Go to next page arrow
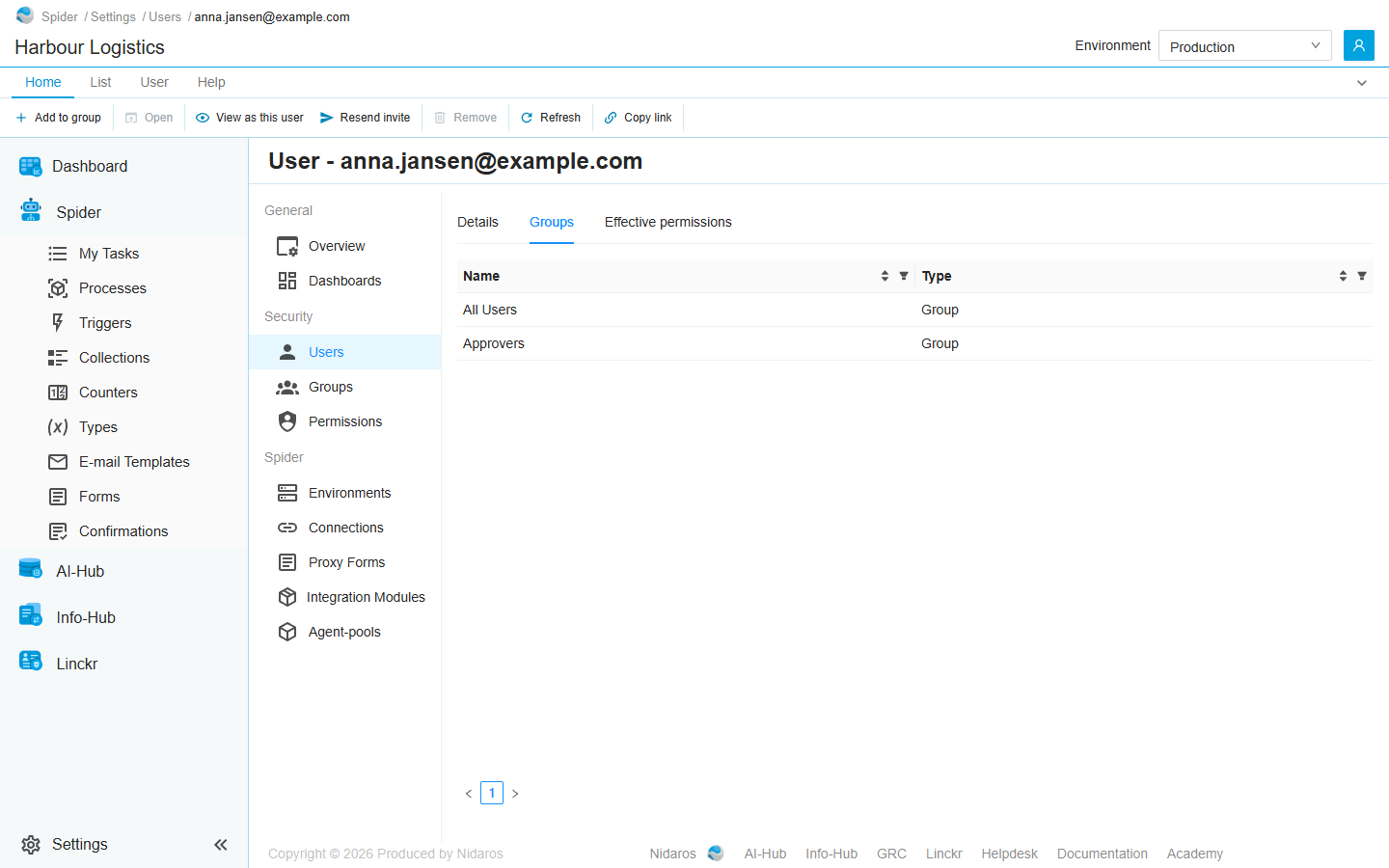Screen dimensions: 1389x868 (515, 794)
